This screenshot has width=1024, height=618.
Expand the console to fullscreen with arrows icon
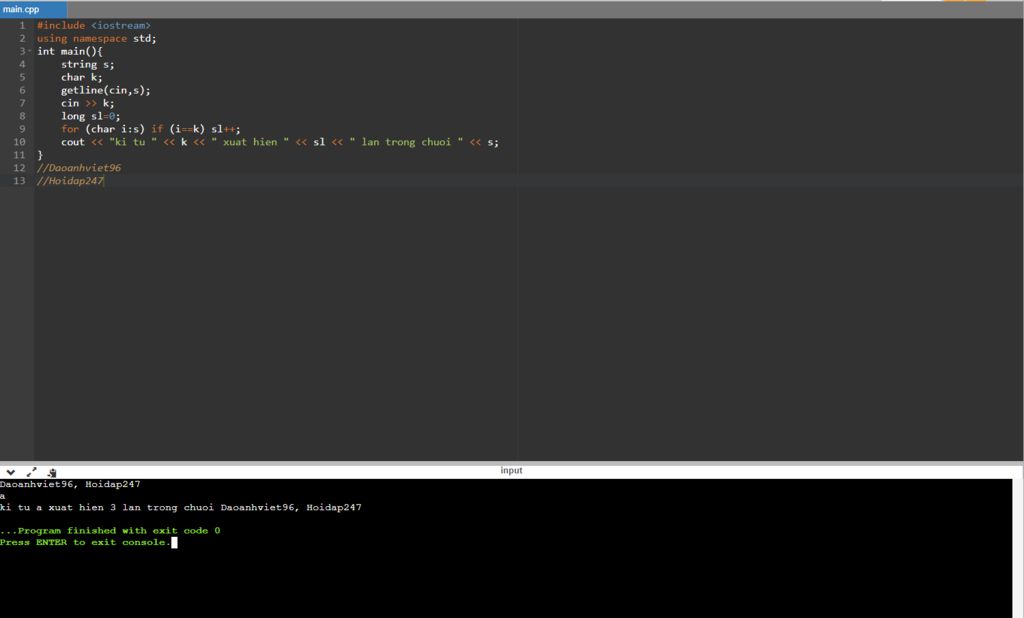click(31, 472)
